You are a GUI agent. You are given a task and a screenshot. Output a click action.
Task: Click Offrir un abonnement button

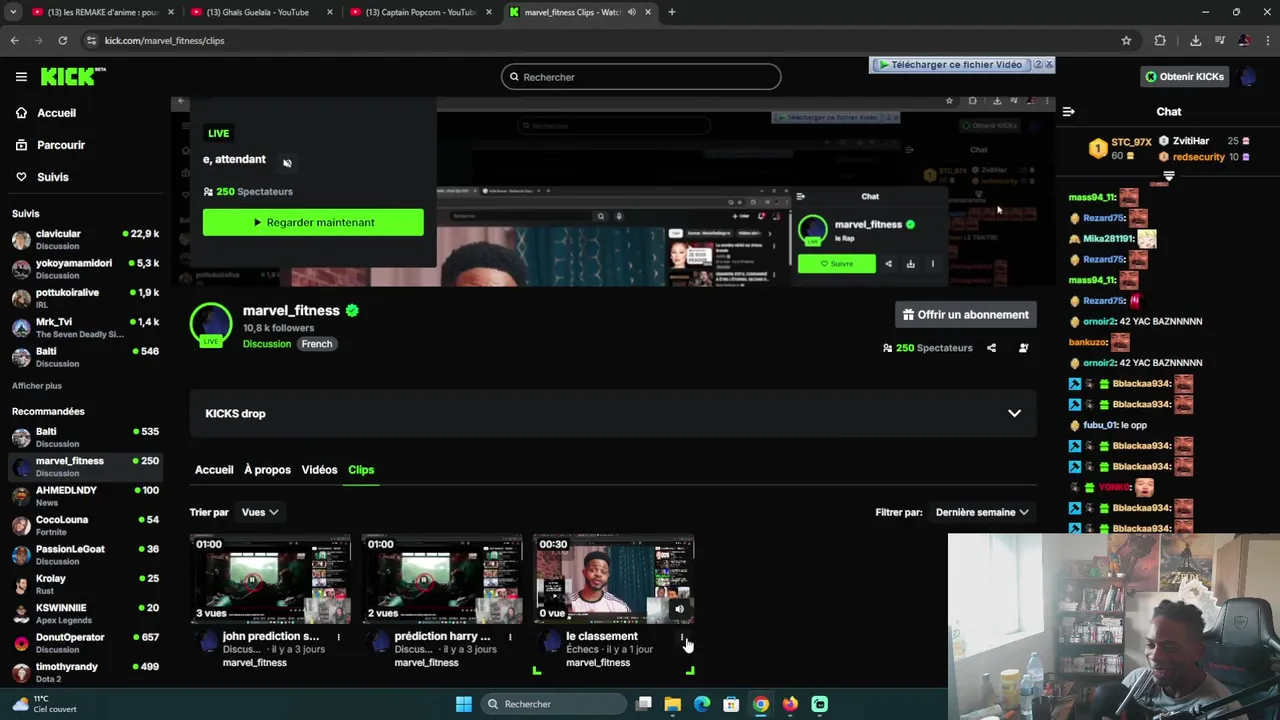965,314
